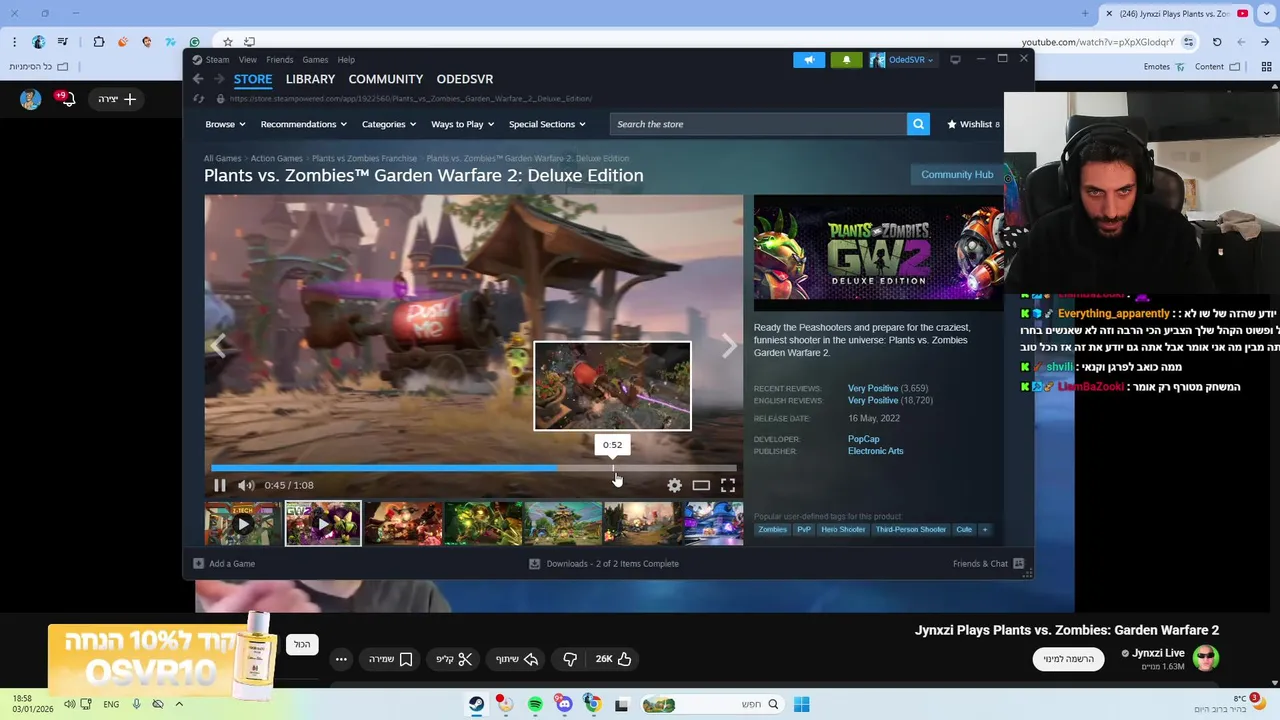Image resolution: width=1280 pixels, height=720 pixels.
Task: Open the Help menu in Steam
Action: click(x=346, y=60)
